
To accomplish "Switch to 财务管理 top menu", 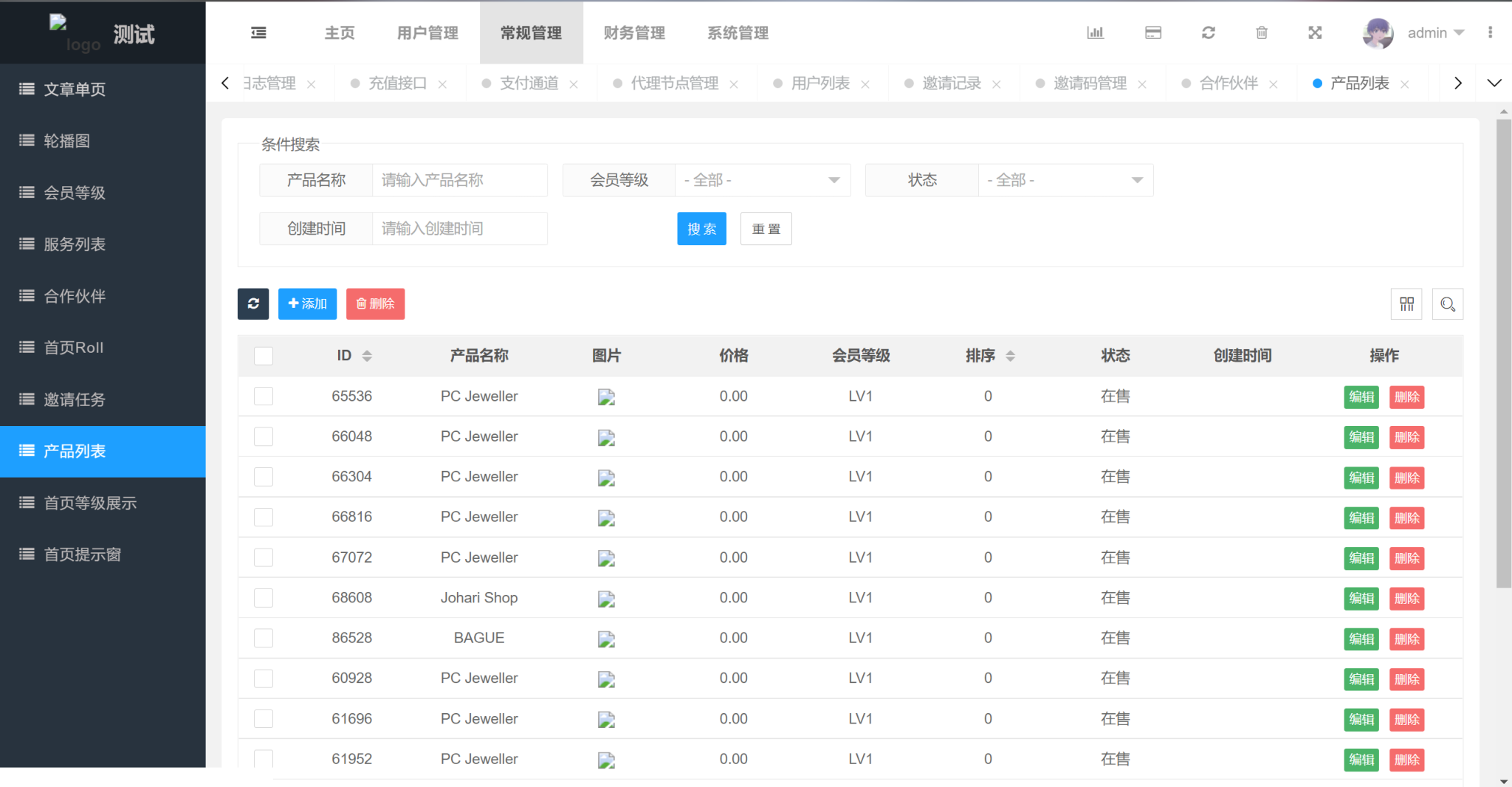I will pyautogui.click(x=634, y=32).
